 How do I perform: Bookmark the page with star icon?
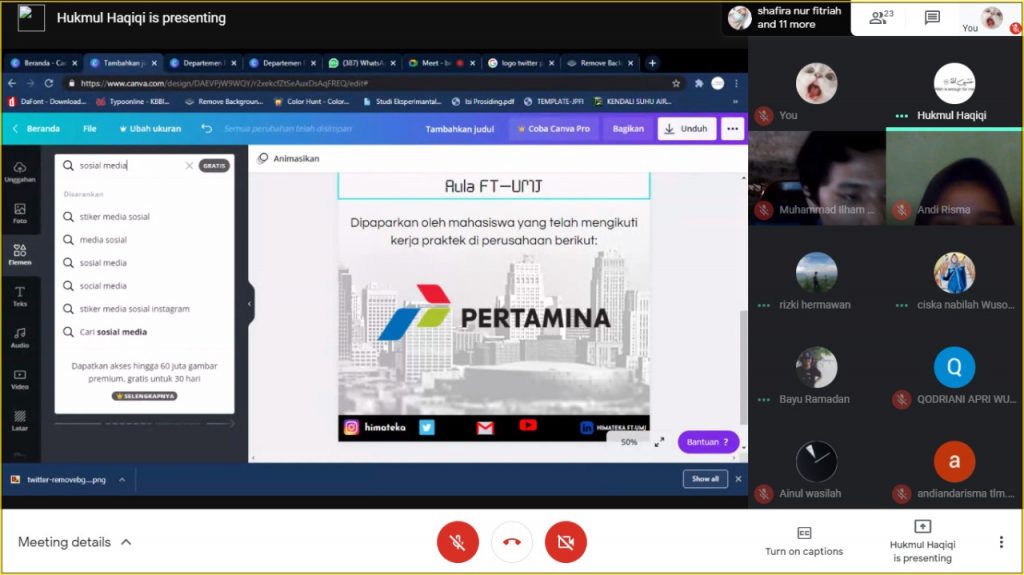click(676, 83)
